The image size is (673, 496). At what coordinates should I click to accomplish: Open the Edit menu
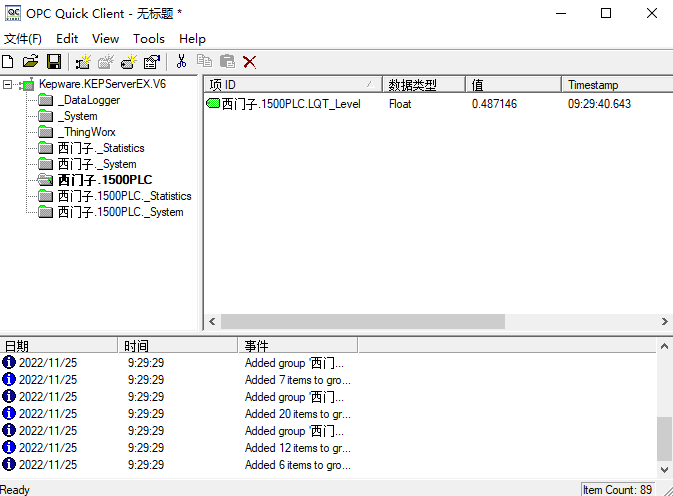67,39
